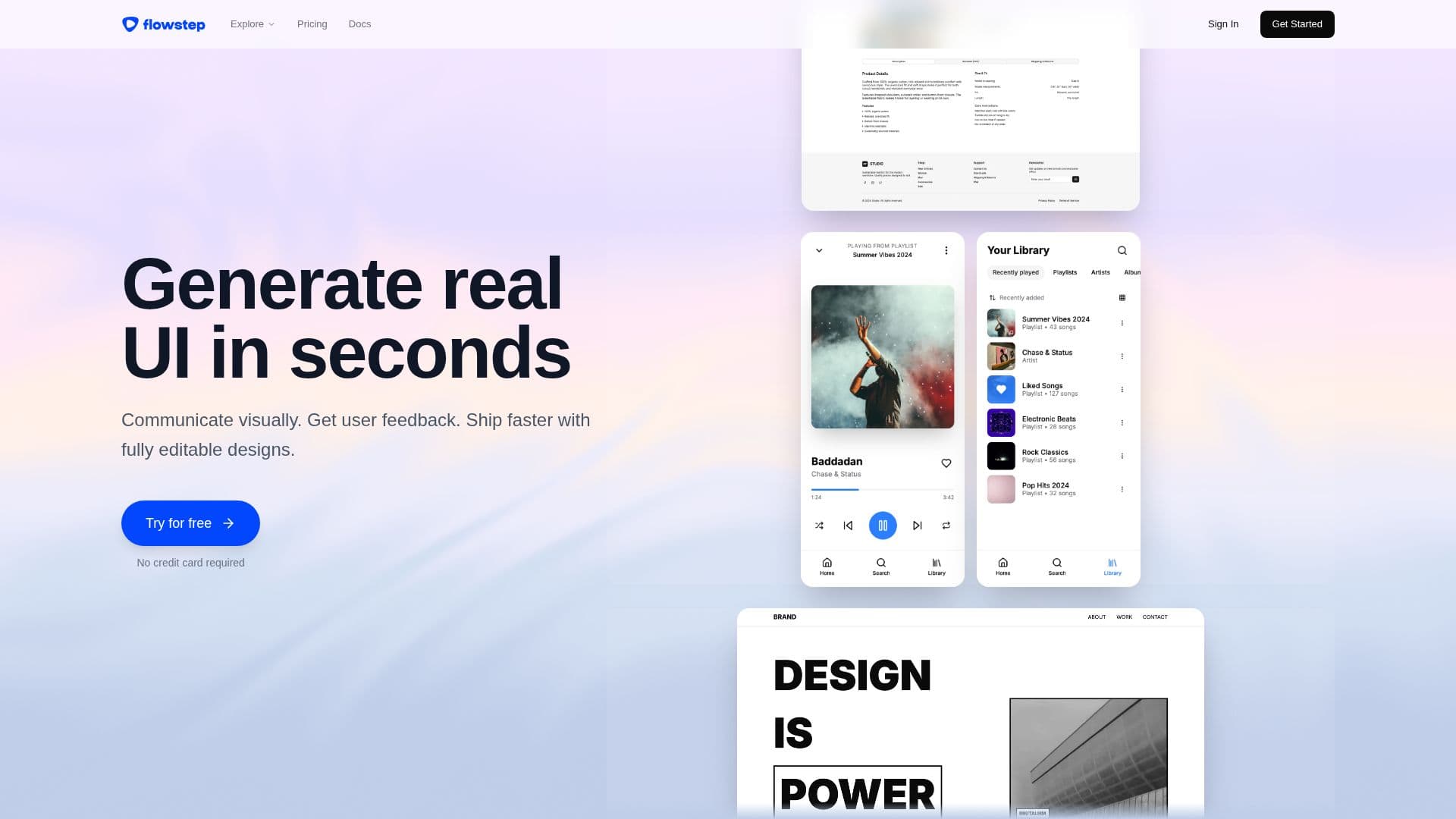Click Sign In
Viewport: 1456px width, 819px height.
pyautogui.click(x=1223, y=24)
